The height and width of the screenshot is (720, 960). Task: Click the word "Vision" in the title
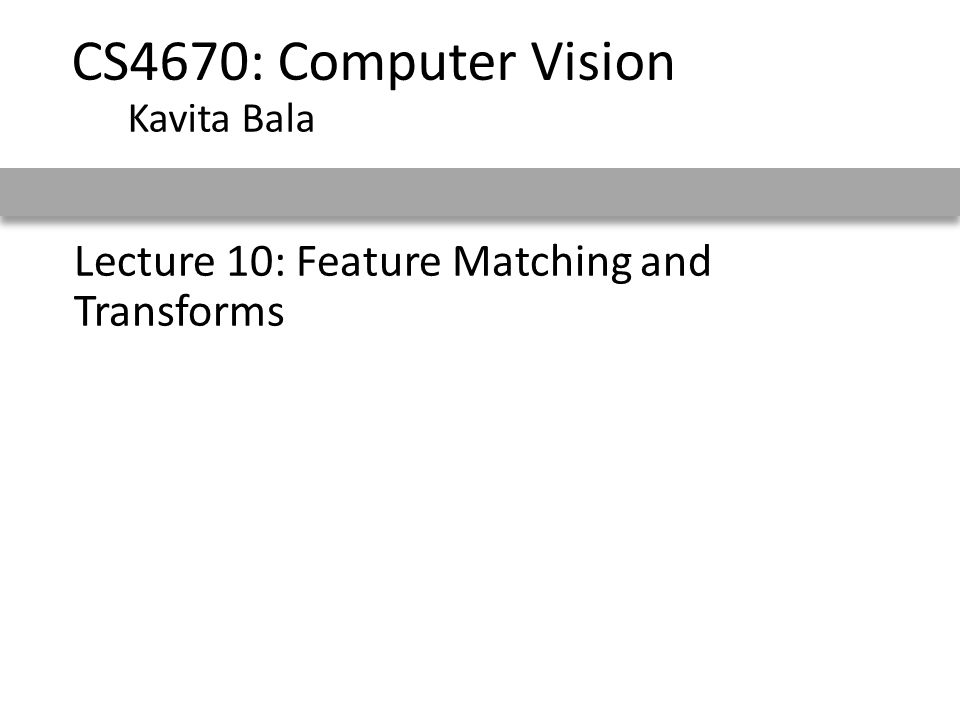[x=602, y=62]
